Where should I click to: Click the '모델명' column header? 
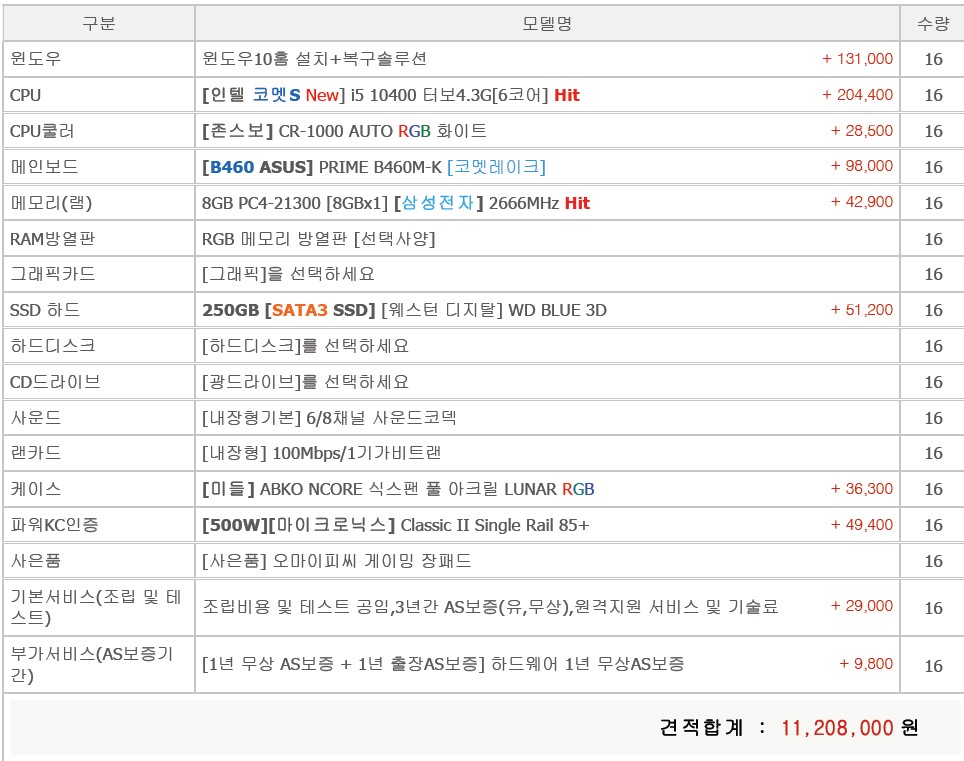[x=547, y=23]
